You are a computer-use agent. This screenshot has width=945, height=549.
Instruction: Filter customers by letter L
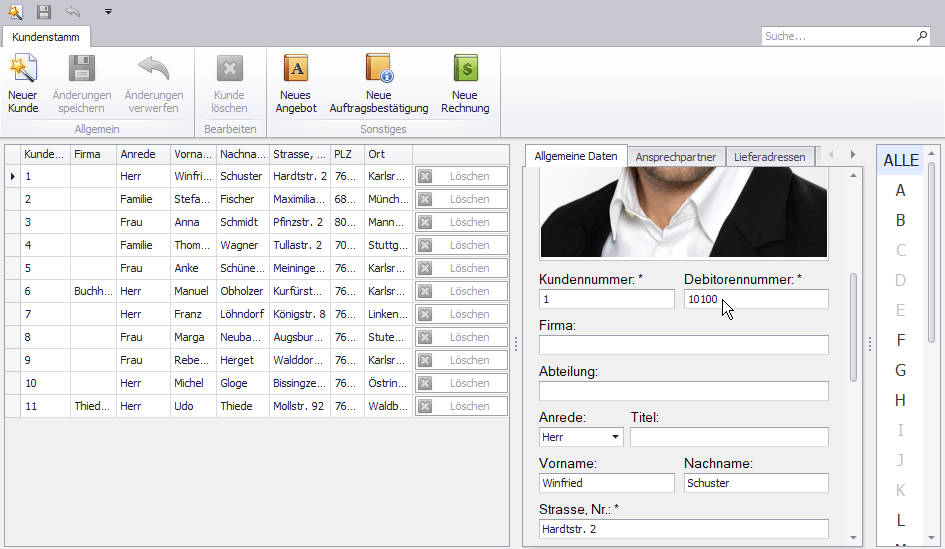[900, 520]
